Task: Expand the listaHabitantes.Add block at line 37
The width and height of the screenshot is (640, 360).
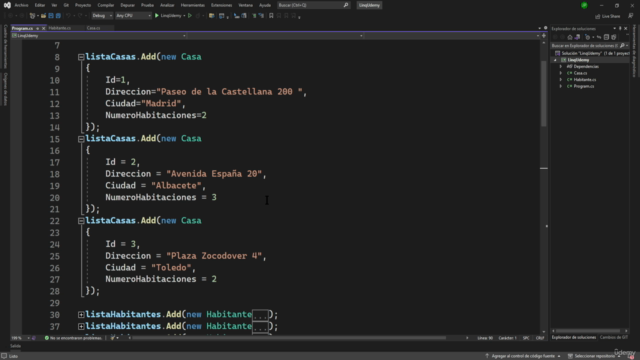Action: point(81,327)
